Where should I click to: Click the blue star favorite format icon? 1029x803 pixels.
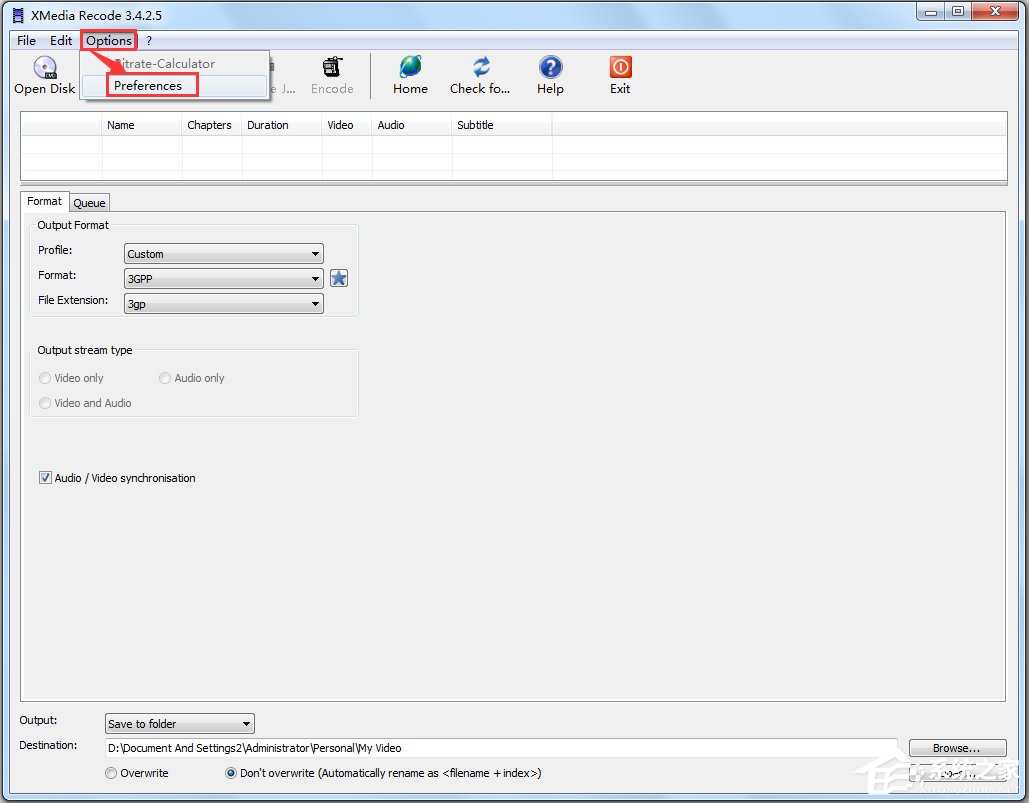point(338,278)
